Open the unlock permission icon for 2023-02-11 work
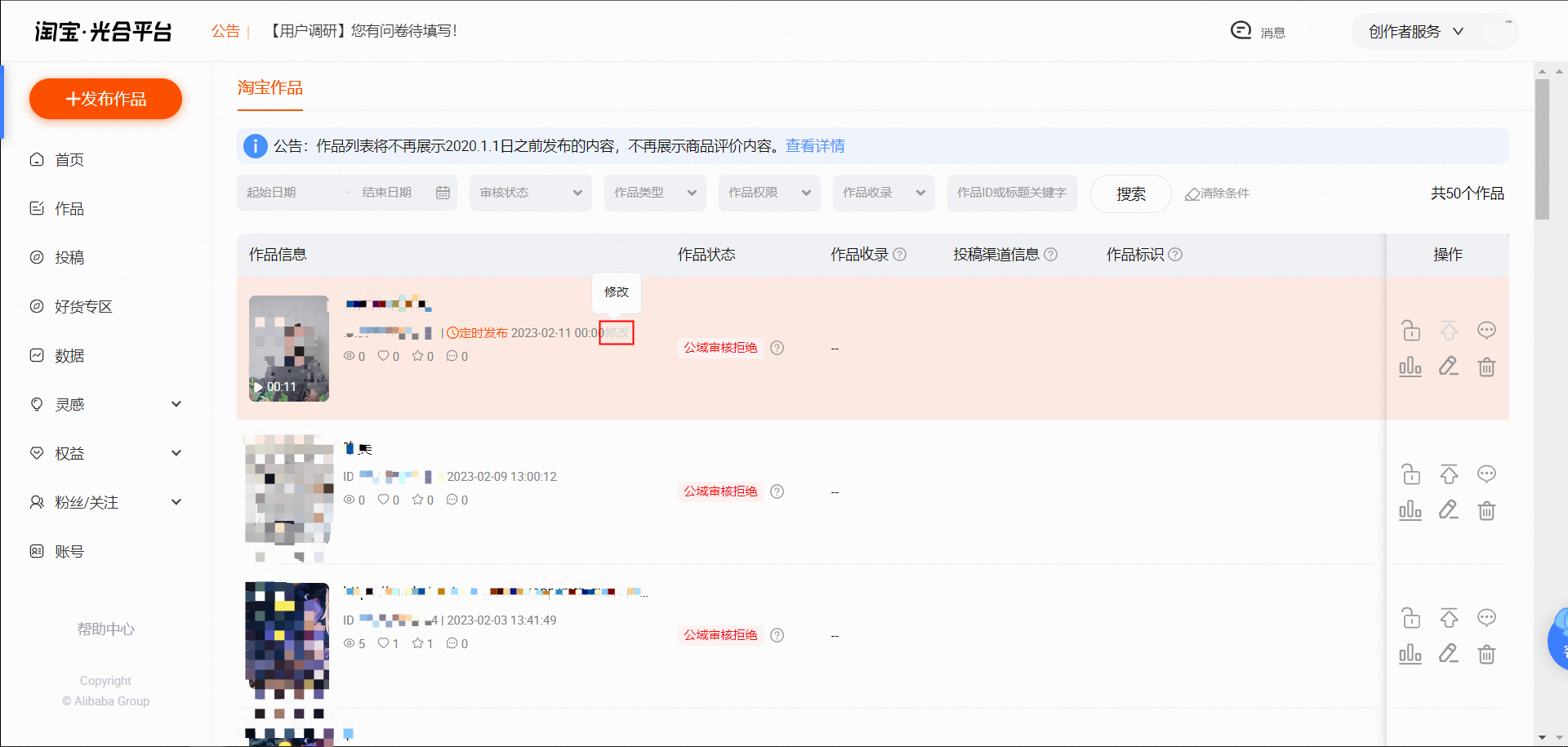Viewport: 1568px width, 747px height. point(1410,331)
